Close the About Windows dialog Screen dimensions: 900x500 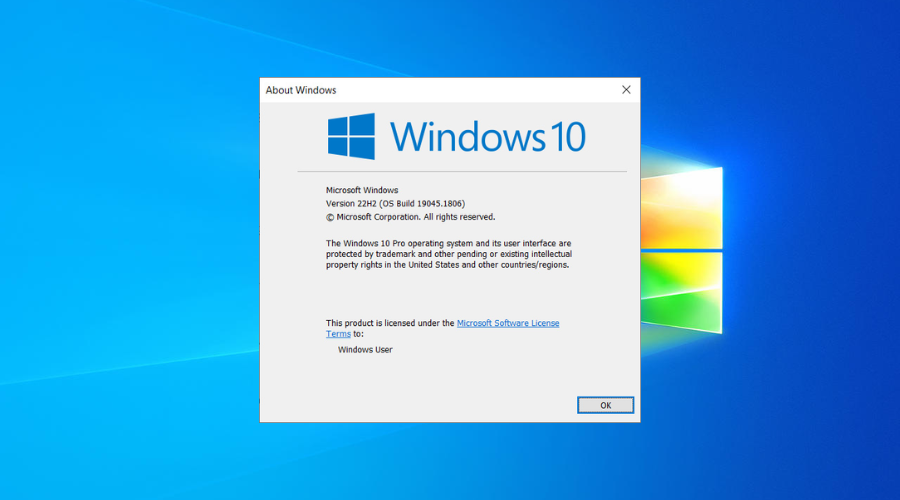coord(626,90)
